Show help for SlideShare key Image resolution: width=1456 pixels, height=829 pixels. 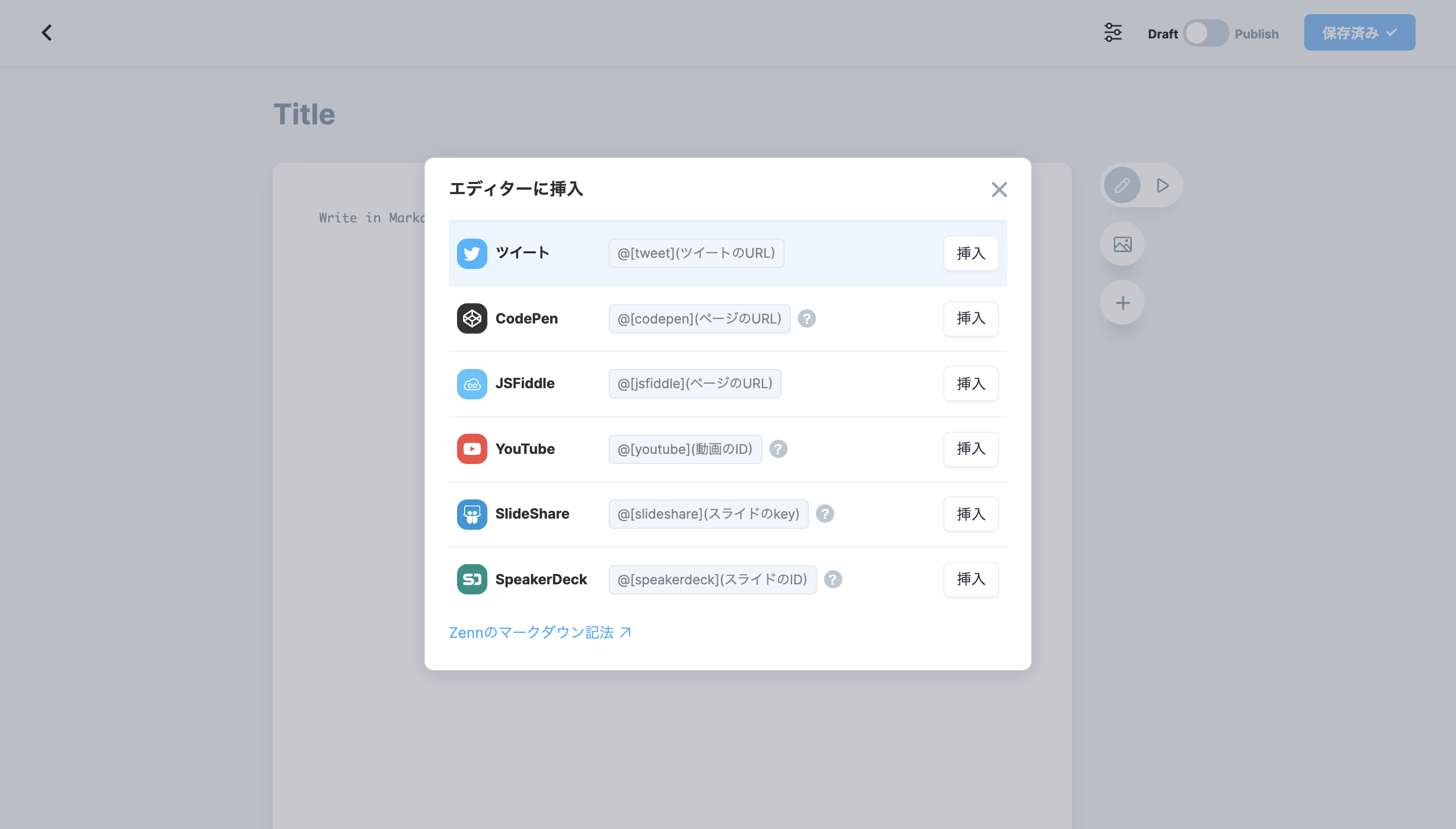coord(825,514)
